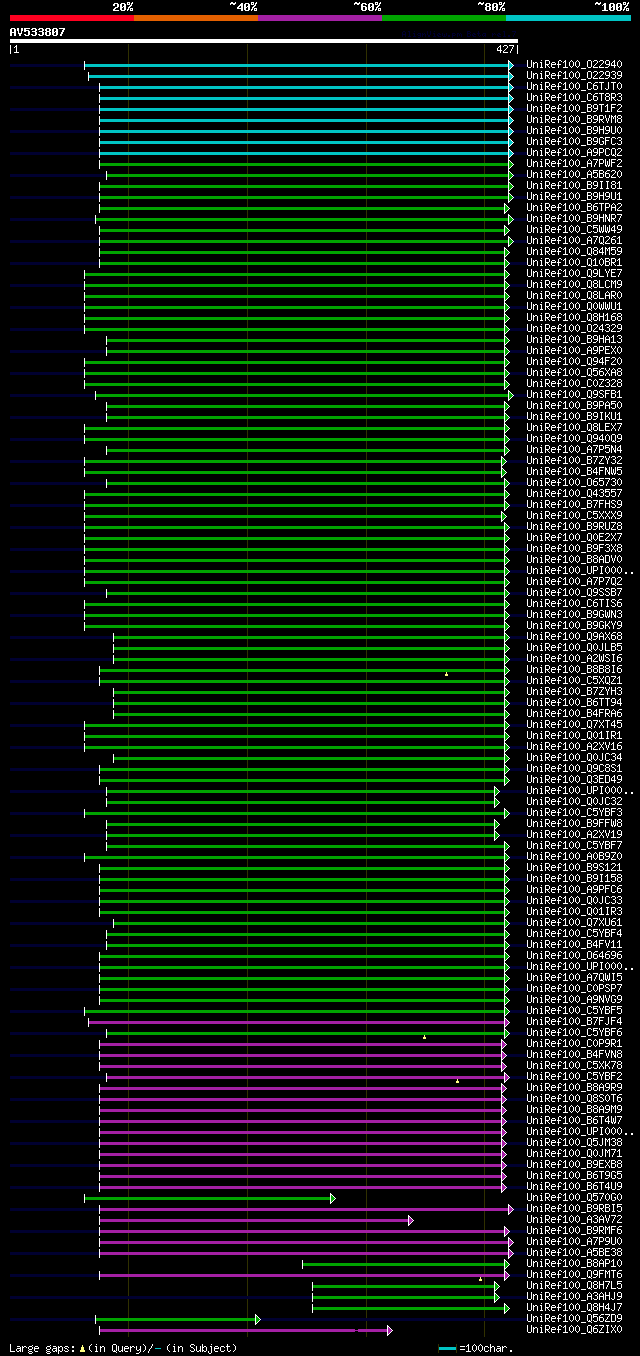Viewport: 640px width, 1356px height.
Task: Select the UniRef100_Q9C8S1 label
Action: click(x=574, y=768)
